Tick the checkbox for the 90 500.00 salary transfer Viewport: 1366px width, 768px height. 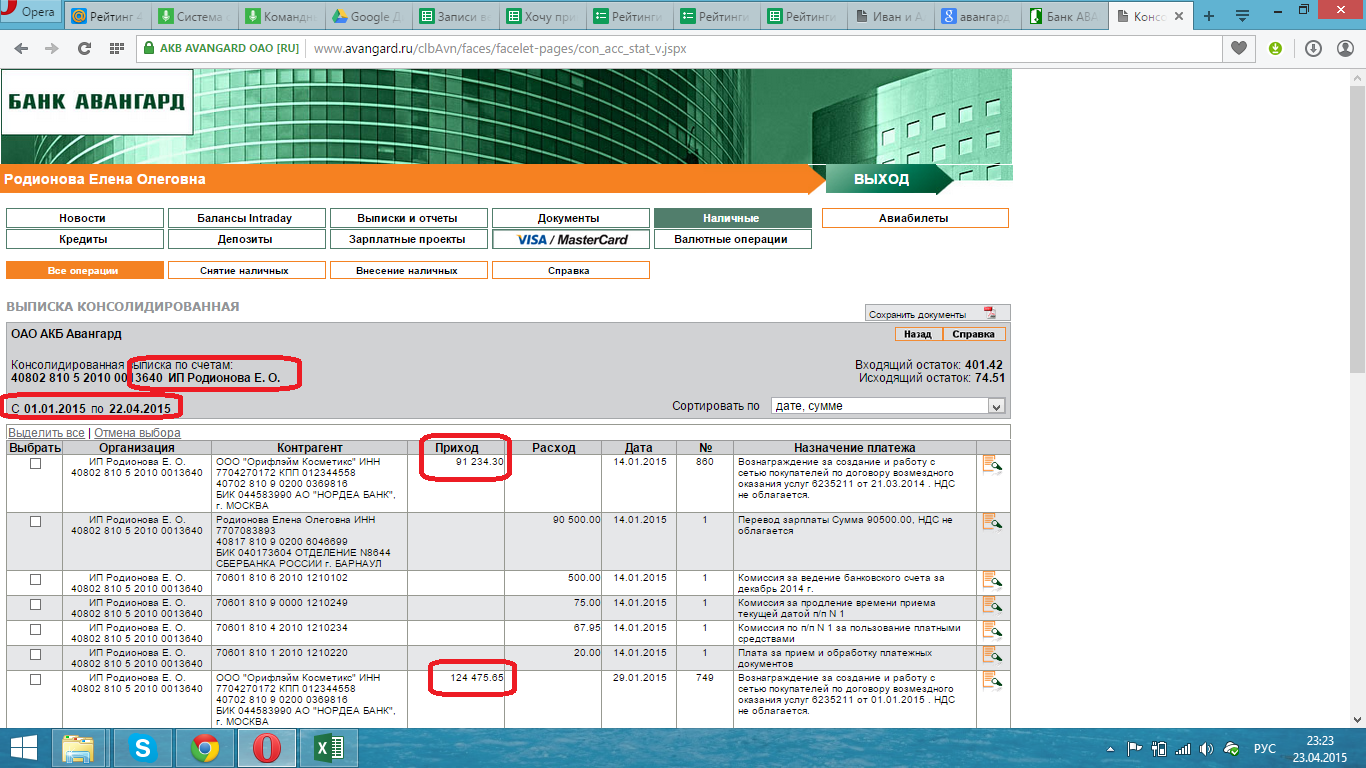pos(35,521)
